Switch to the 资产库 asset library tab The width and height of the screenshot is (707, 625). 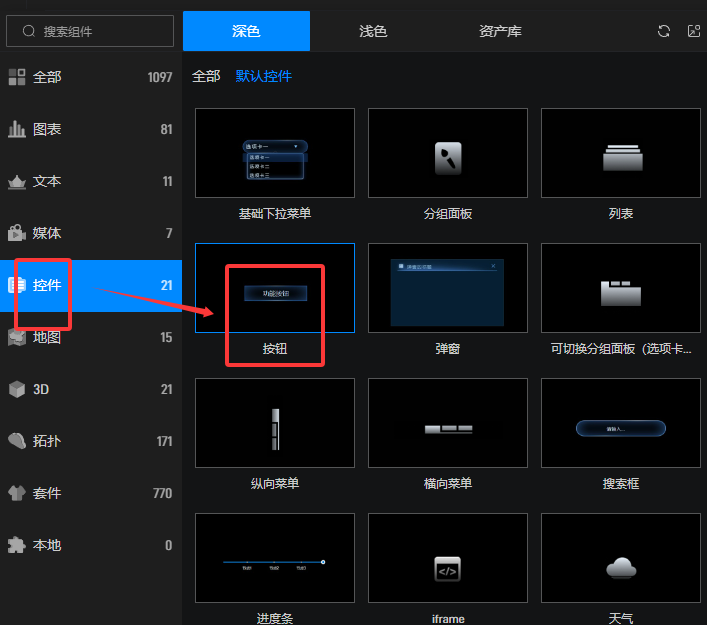click(500, 31)
